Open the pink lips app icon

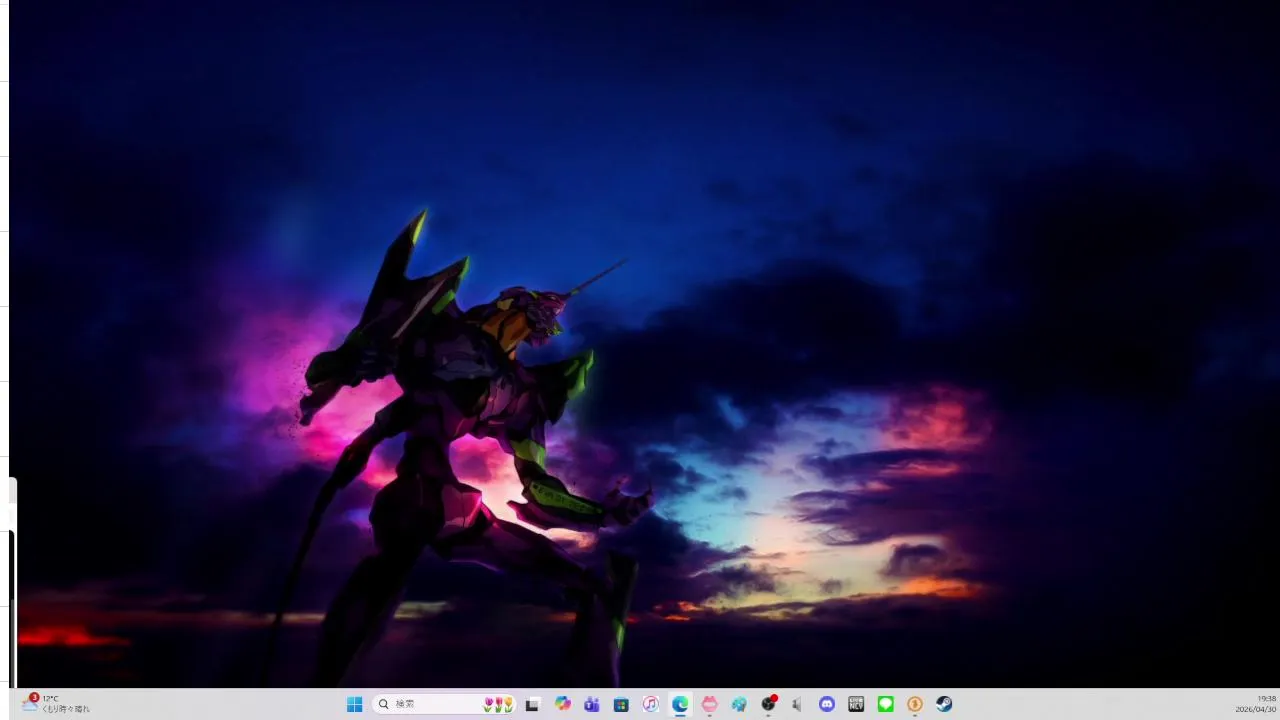point(709,704)
